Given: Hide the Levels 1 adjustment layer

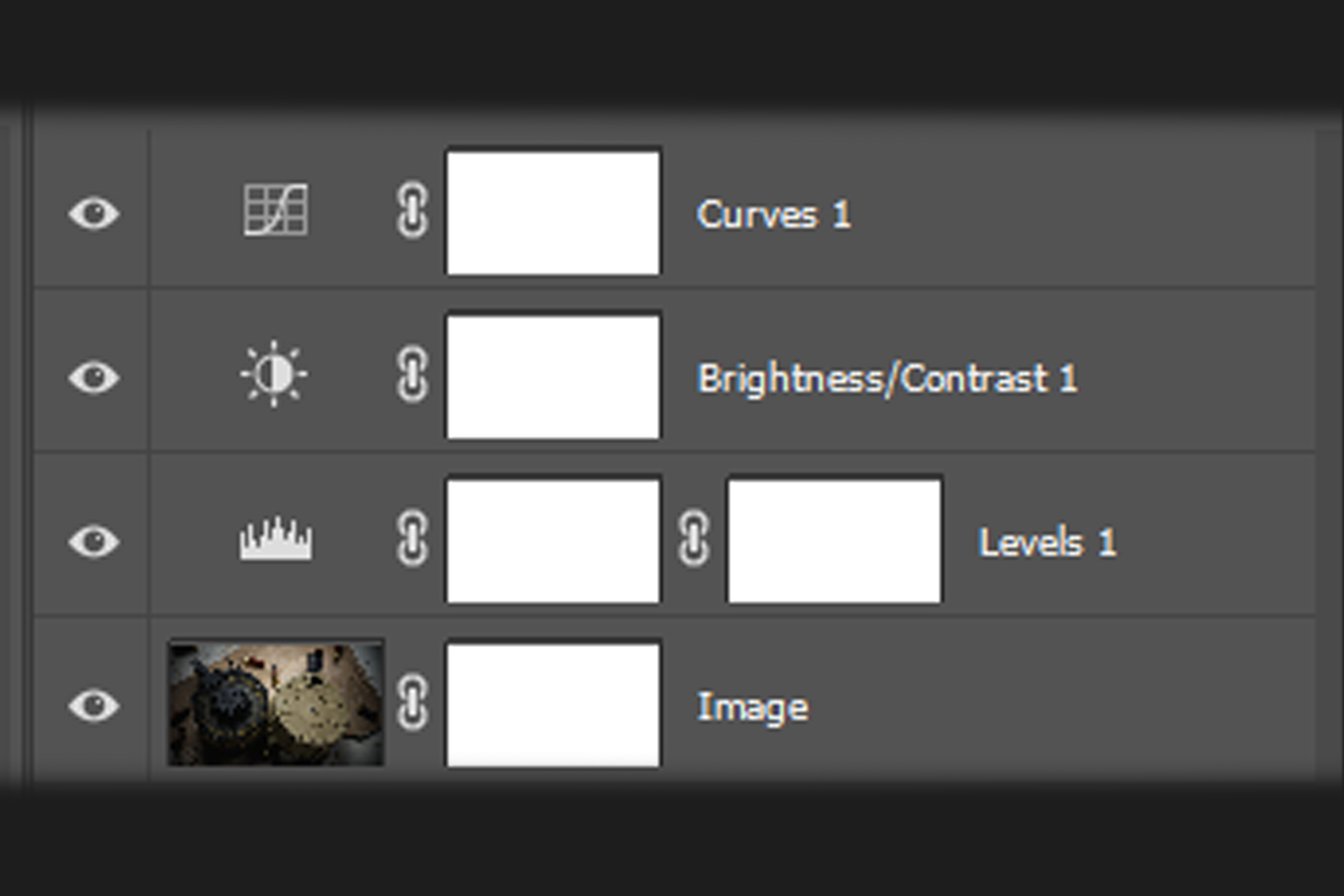Looking at the screenshot, I should click(x=94, y=541).
